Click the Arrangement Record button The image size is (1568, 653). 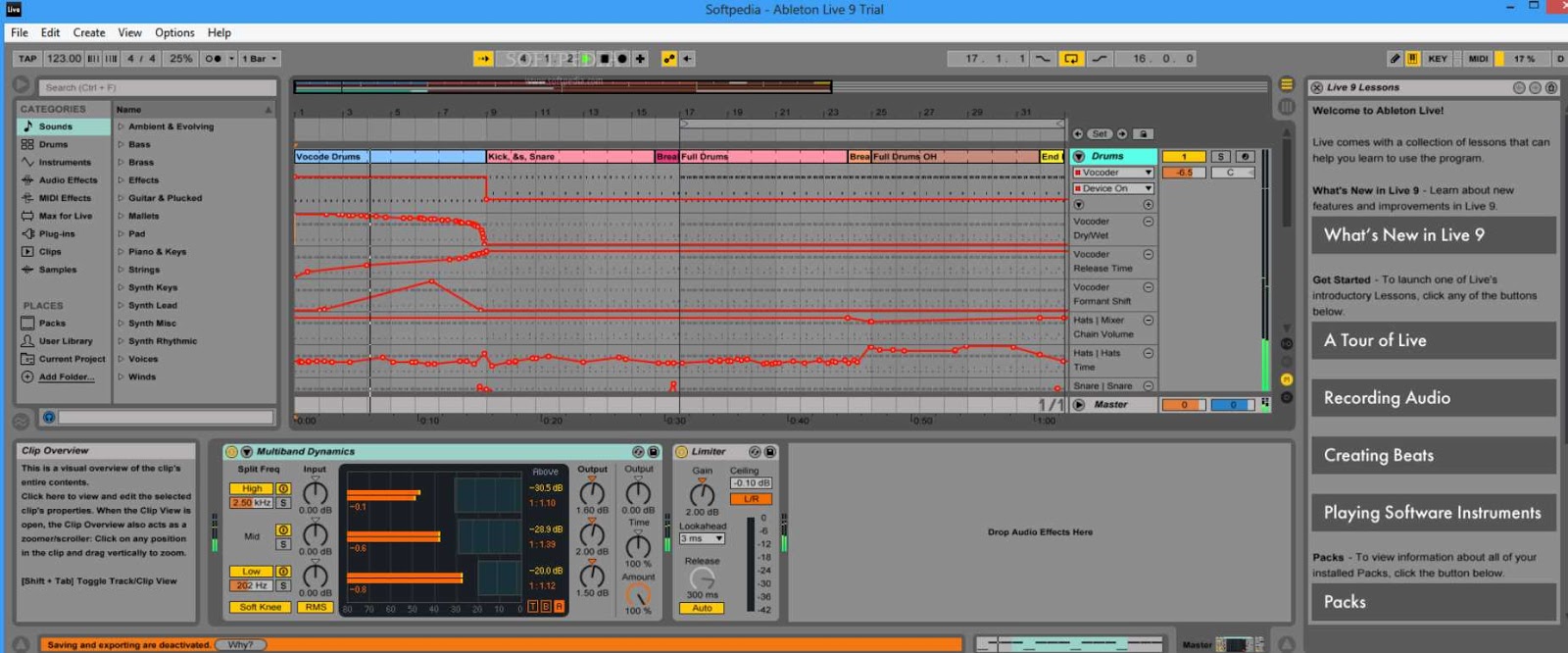coord(622,59)
